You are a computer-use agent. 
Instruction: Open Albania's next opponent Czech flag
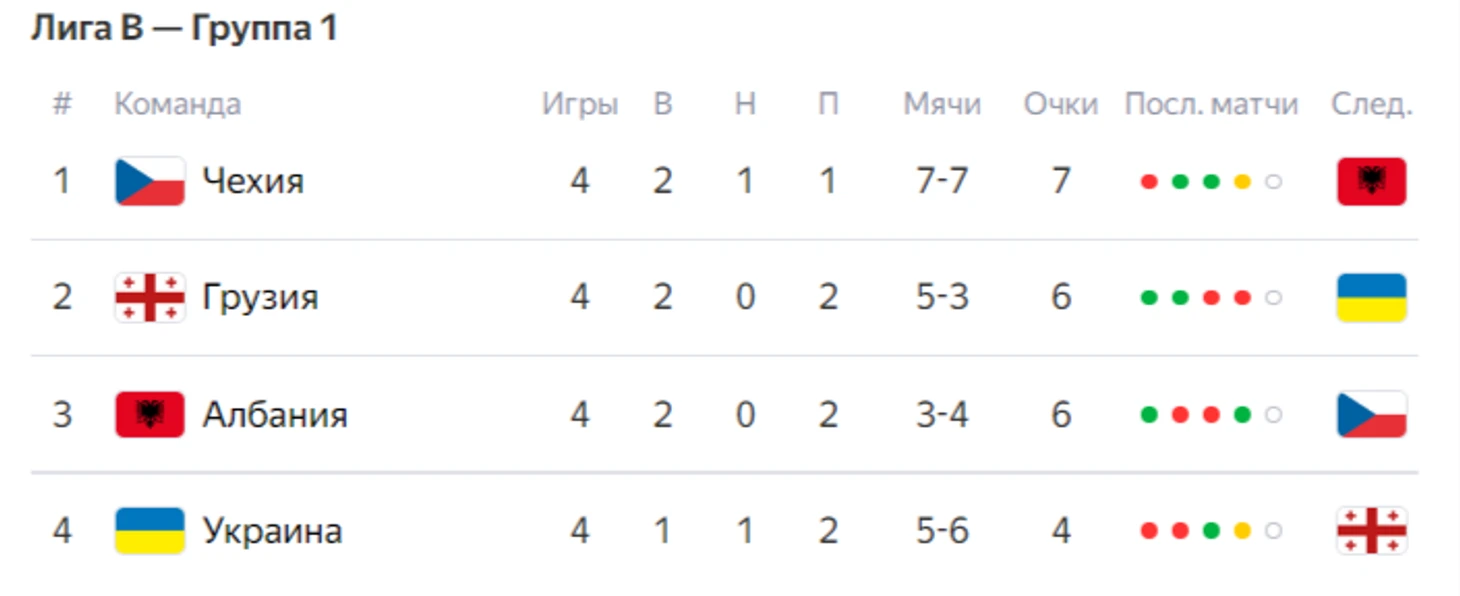point(1372,414)
